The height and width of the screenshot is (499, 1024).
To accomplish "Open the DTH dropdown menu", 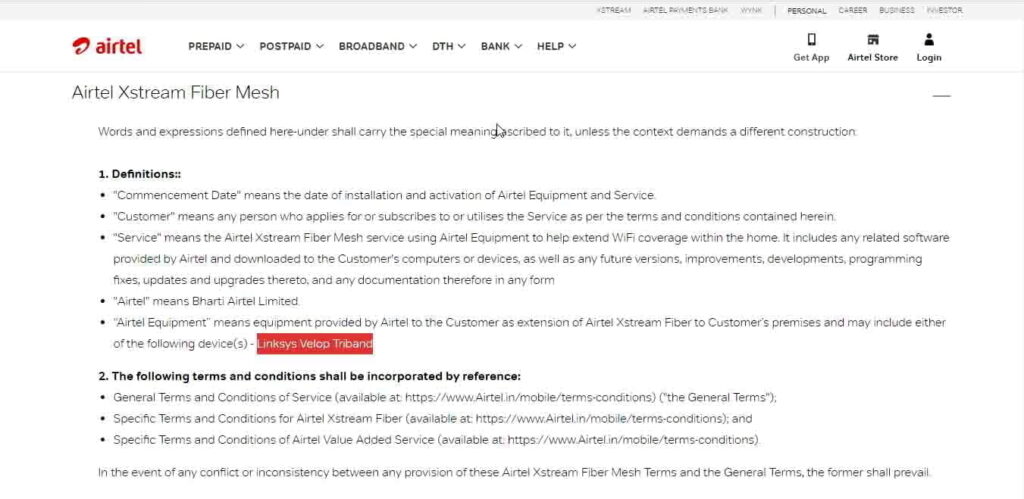I will [449, 46].
